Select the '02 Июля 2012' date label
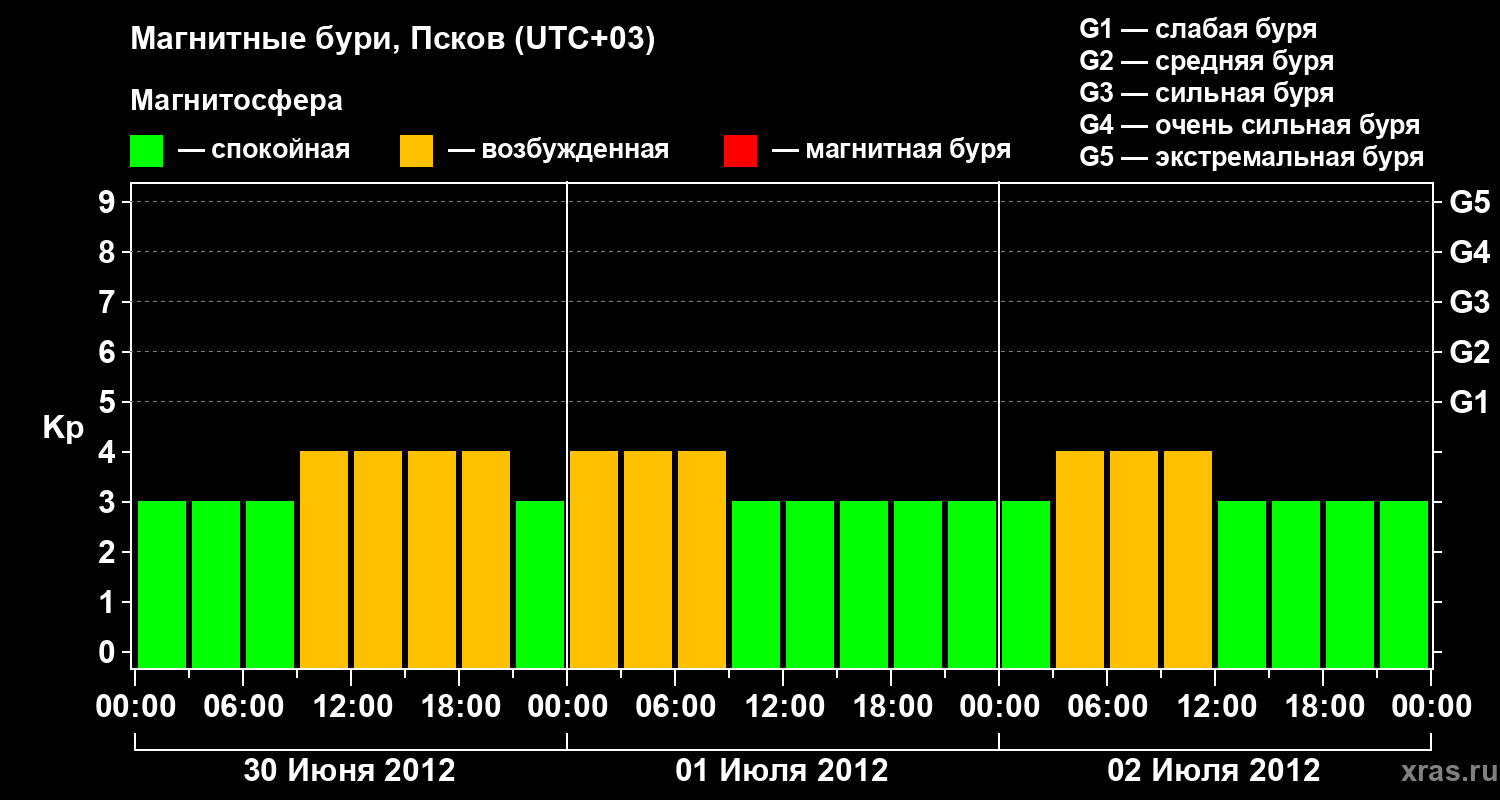 (1214, 771)
